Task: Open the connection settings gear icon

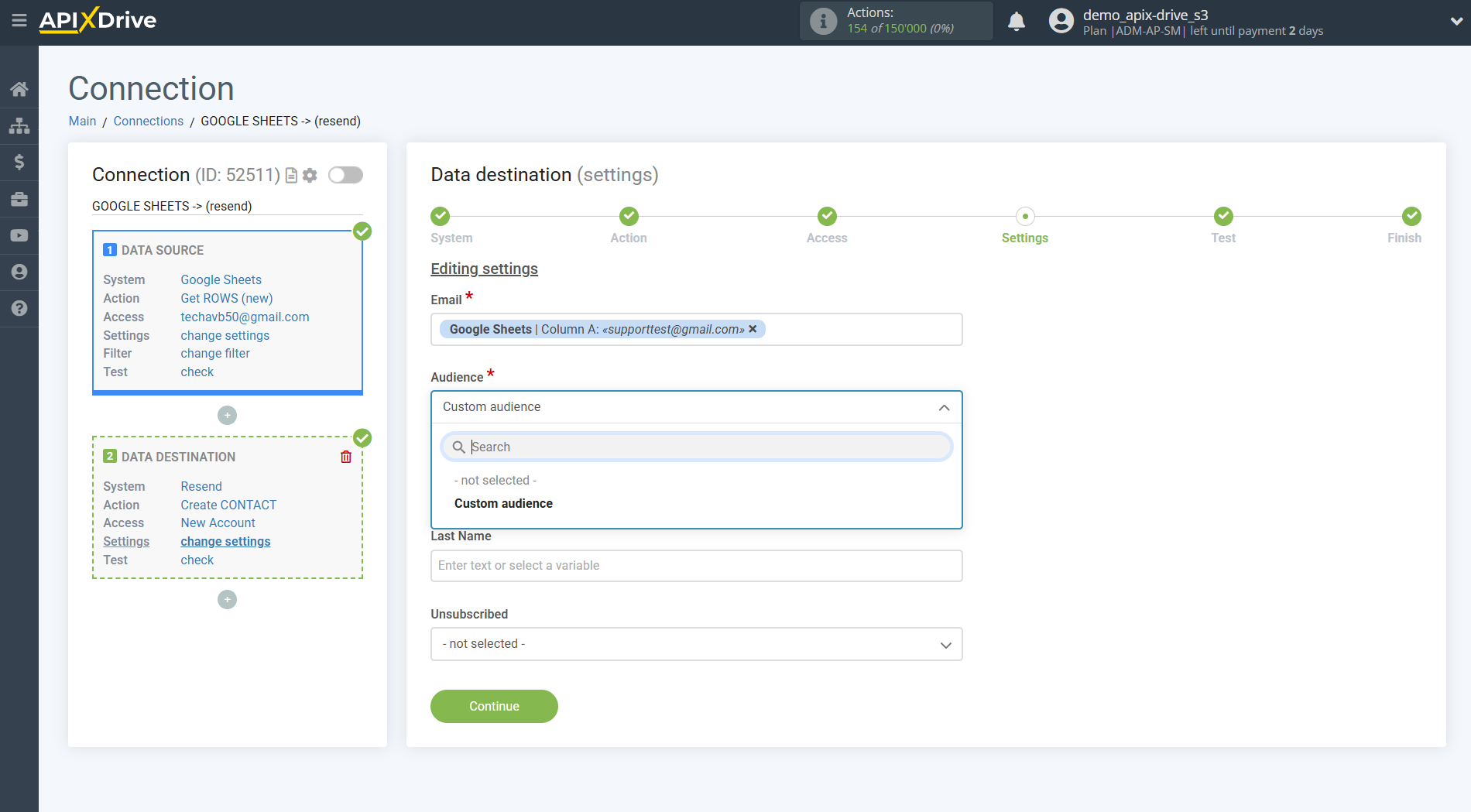Action: tap(310, 175)
